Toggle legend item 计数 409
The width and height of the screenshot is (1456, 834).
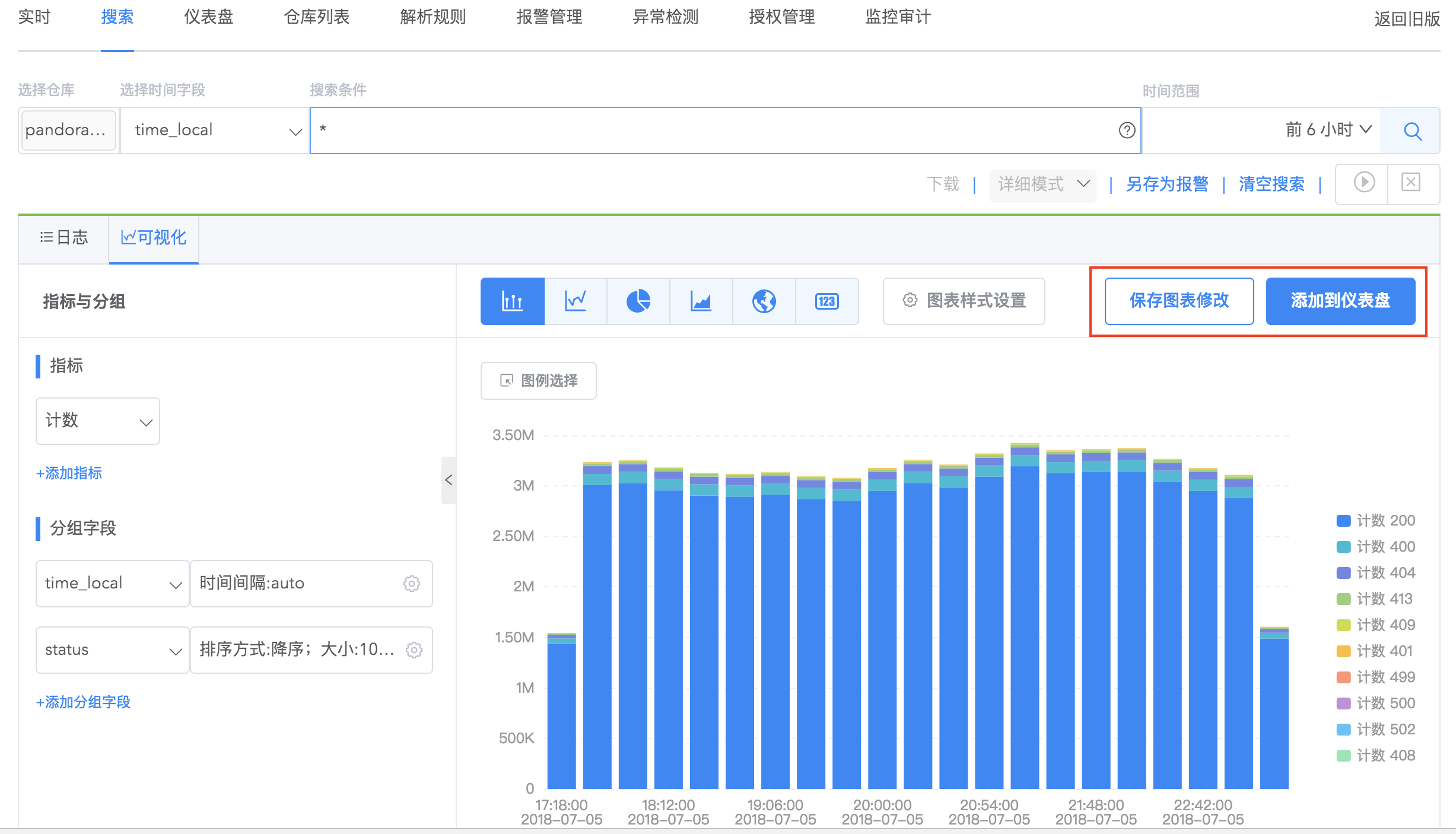click(1375, 625)
